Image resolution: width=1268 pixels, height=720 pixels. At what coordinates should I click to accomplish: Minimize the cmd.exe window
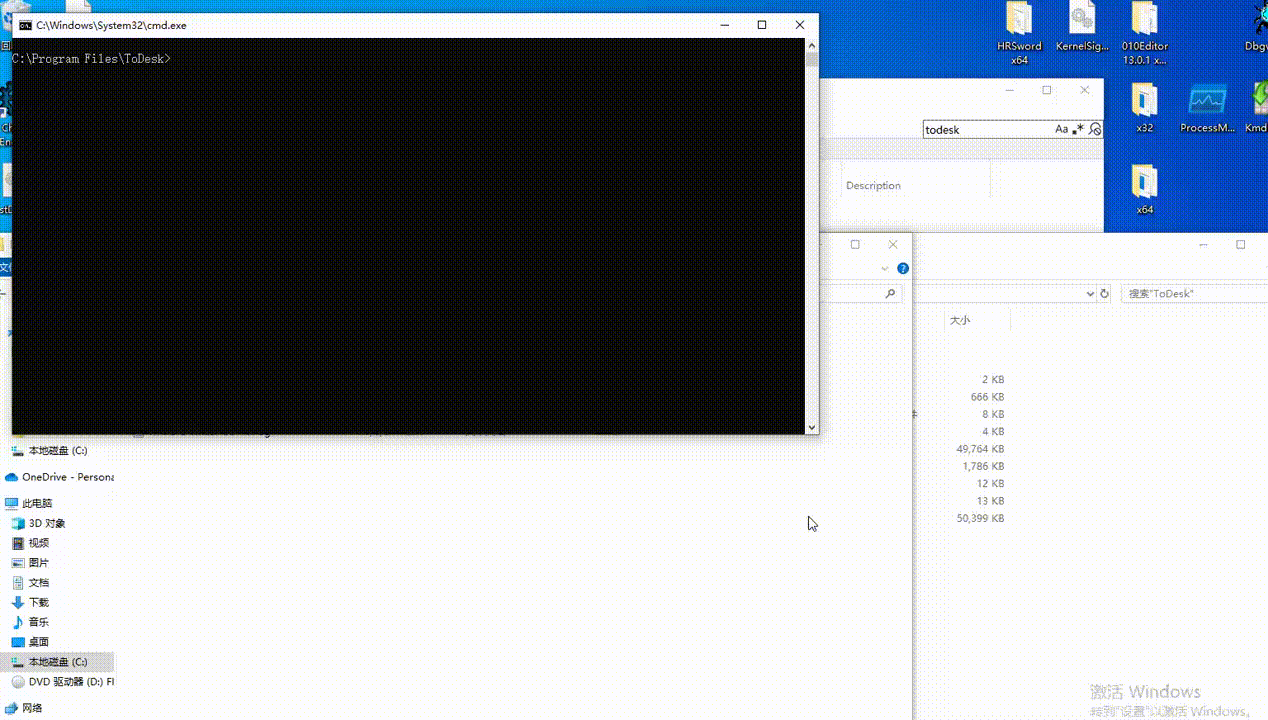point(724,25)
